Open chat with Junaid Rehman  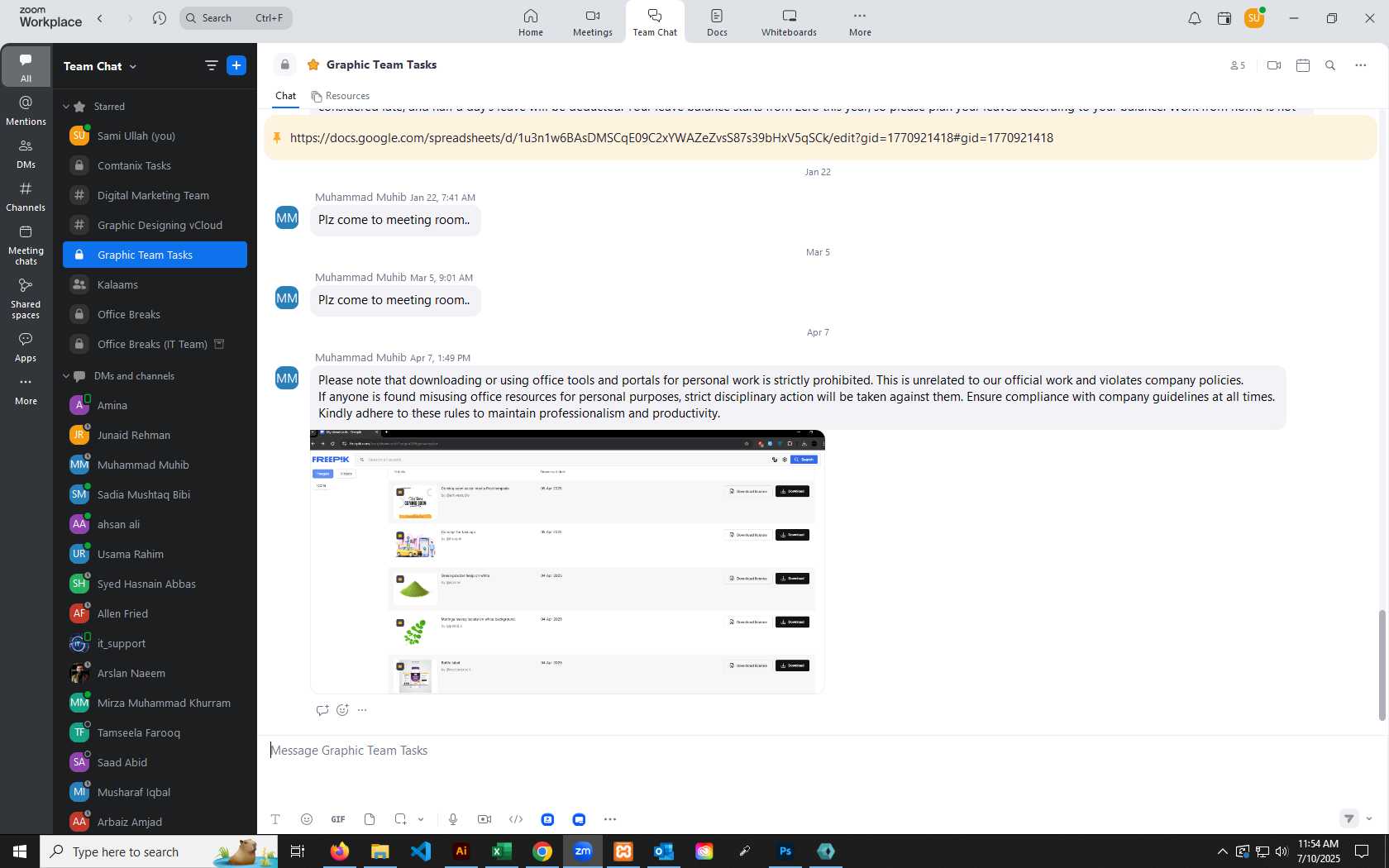155,435
